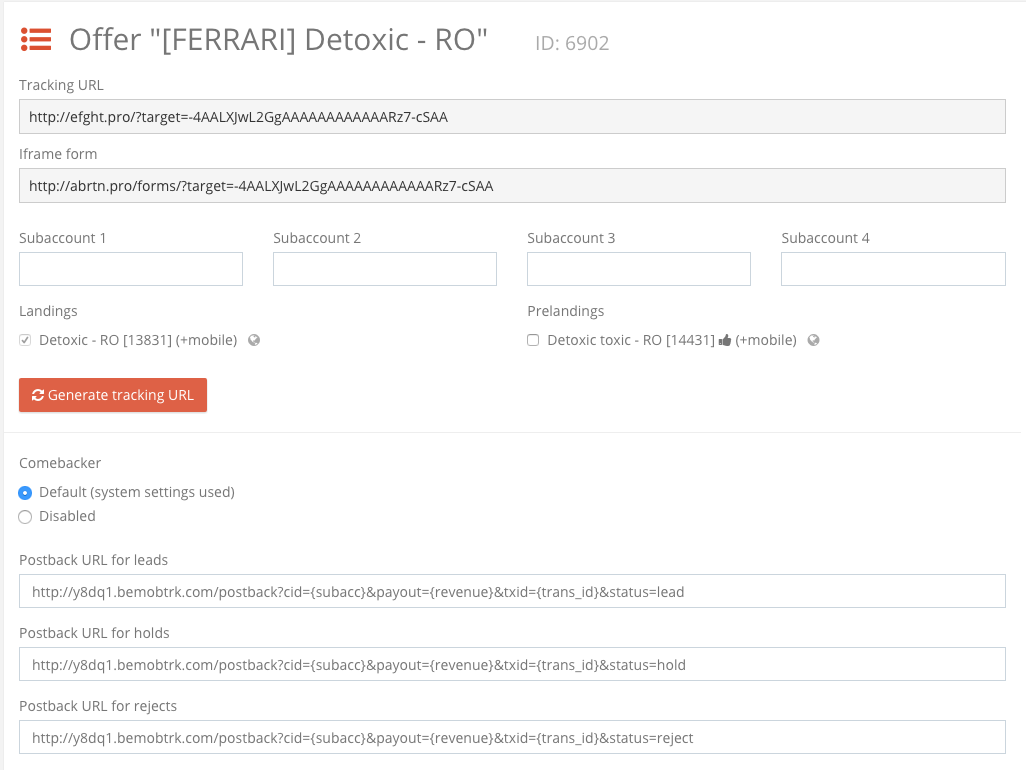Click into the Subaccount 4 field
Screen dimensions: 1026x770
(x=893, y=269)
